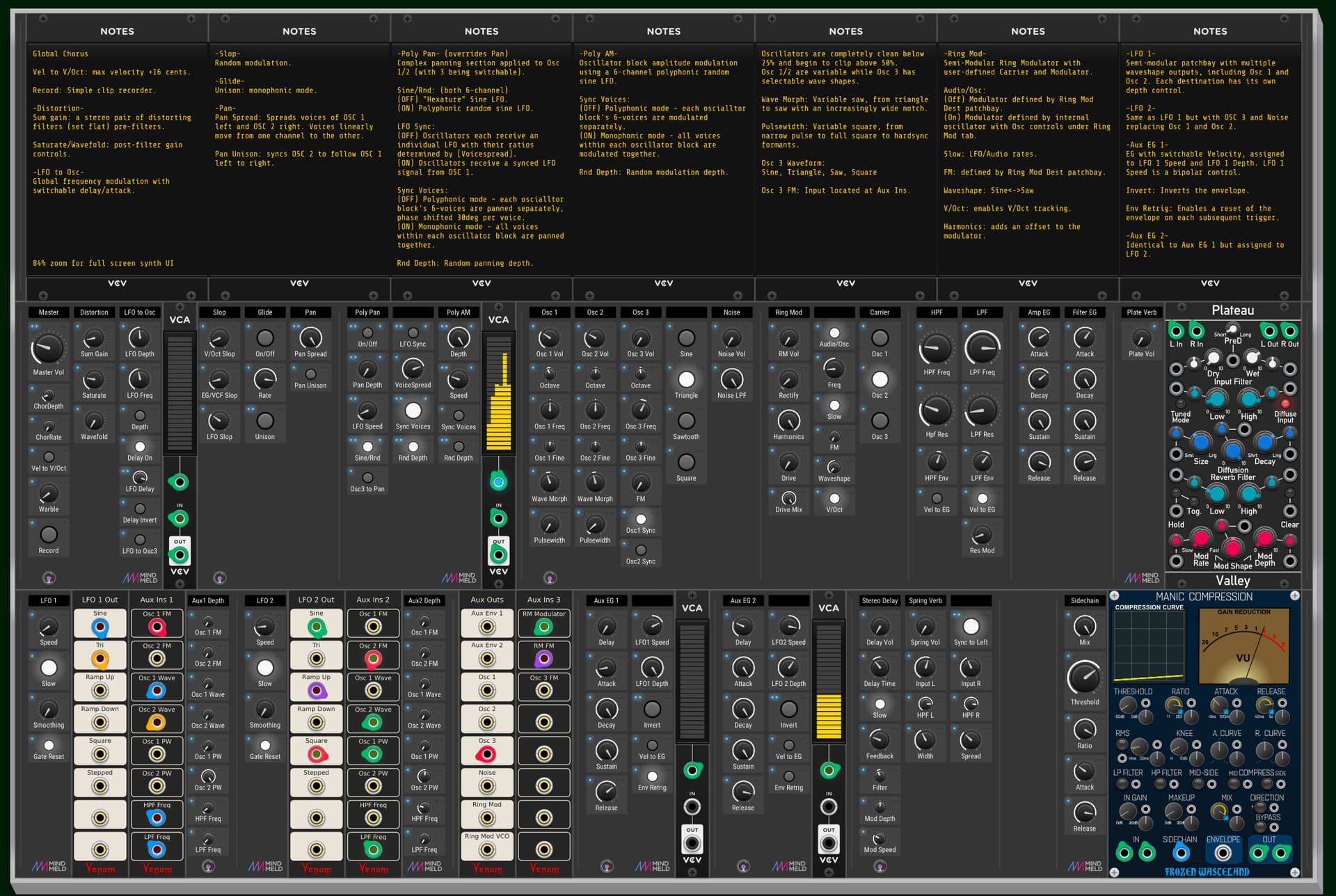The image size is (1336, 896).
Task: Click the Gain Reduction VU meter
Action: (1243, 647)
